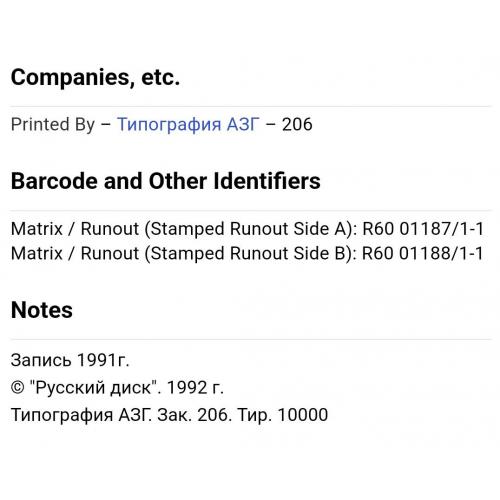
Task: Click the "Русский диск" text in notes
Action: point(95,388)
